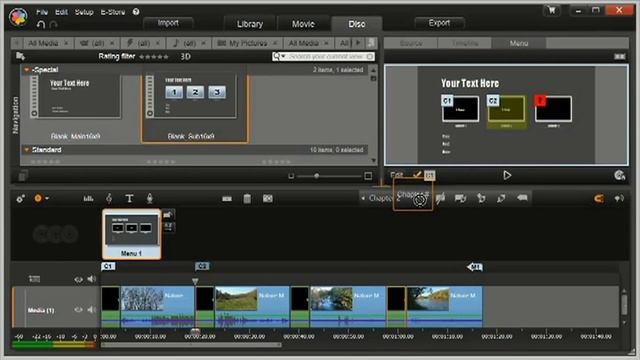Switch to the Library tab
The height and width of the screenshot is (360, 640).
pos(250,24)
